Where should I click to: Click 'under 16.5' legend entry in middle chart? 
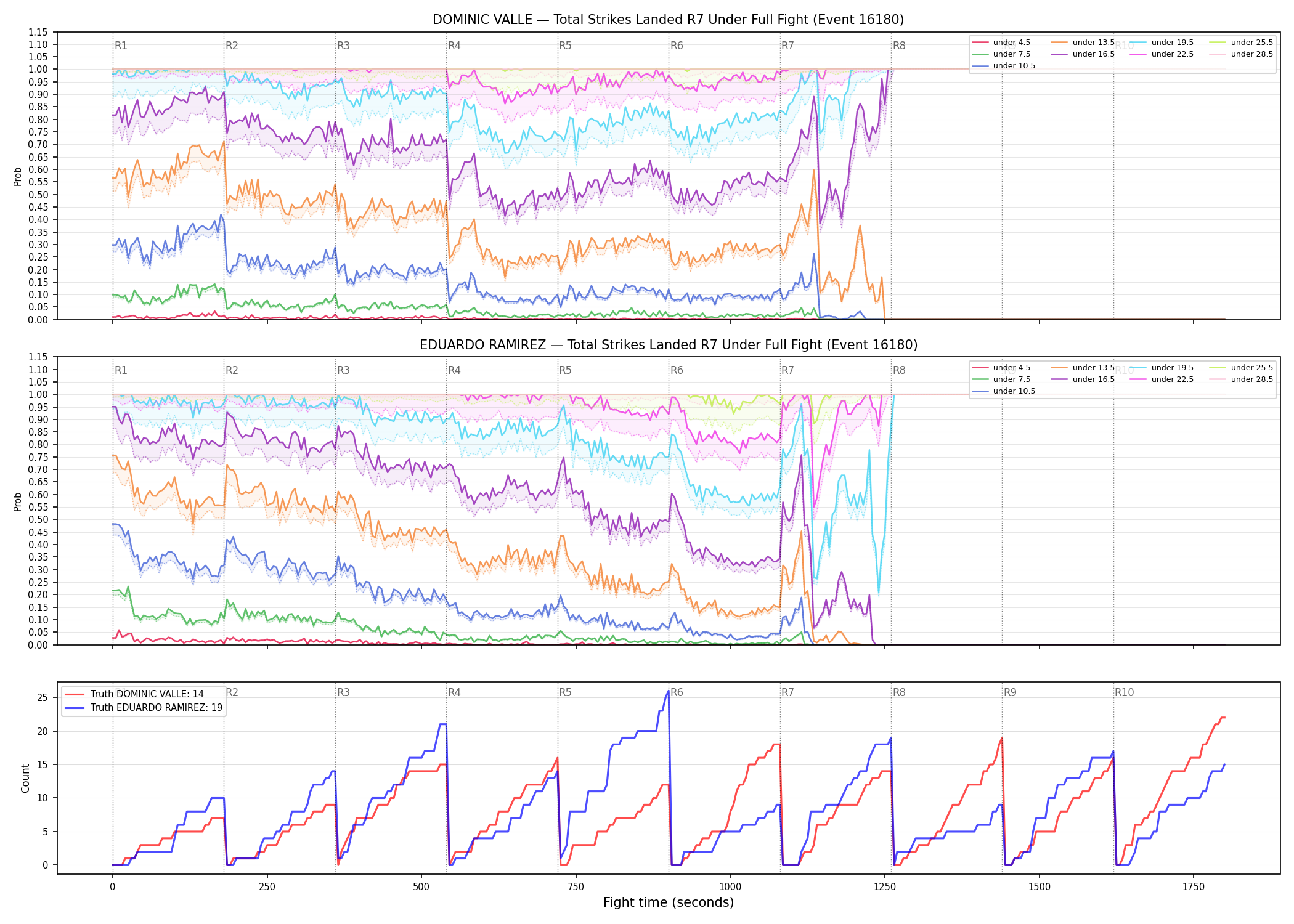tap(1083, 379)
